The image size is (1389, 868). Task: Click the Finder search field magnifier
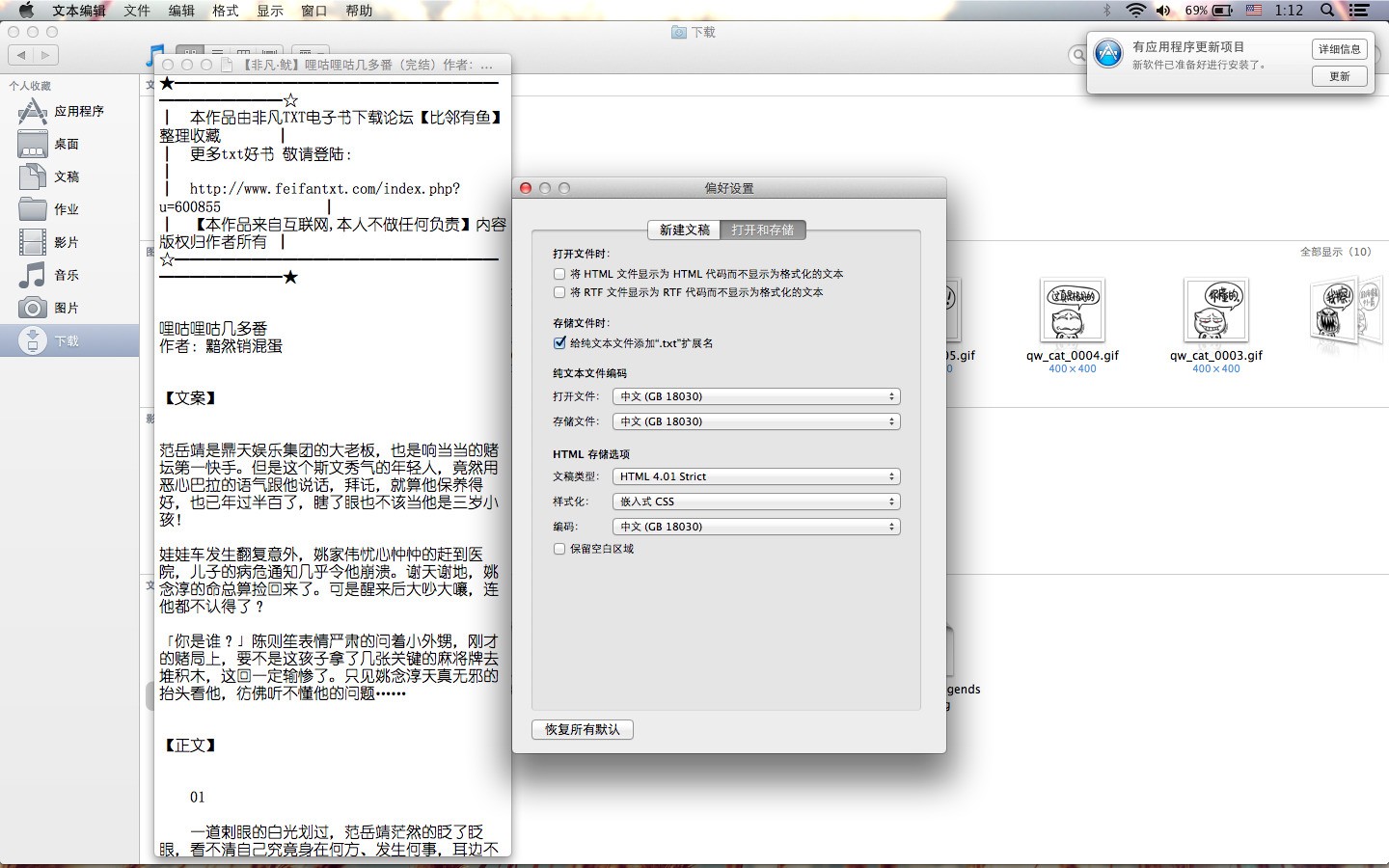coord(1078,55)
